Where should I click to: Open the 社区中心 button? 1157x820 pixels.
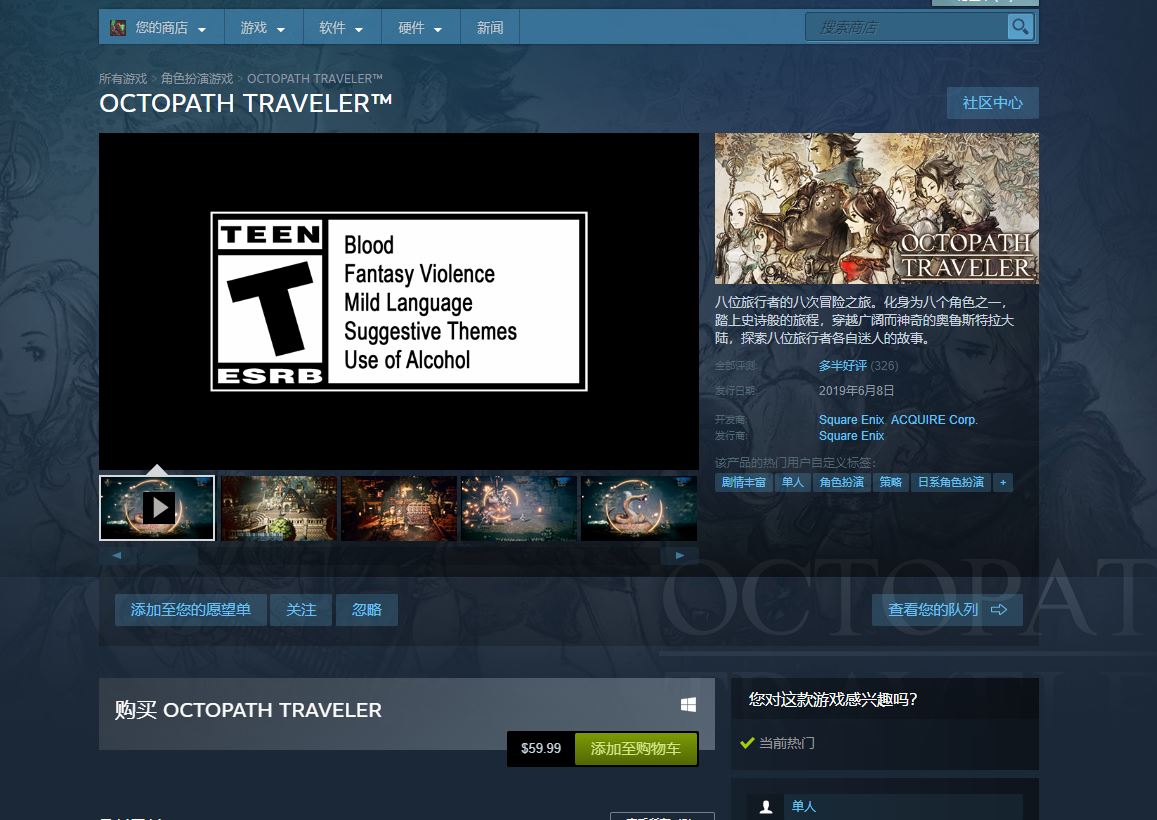coord(992,103)
